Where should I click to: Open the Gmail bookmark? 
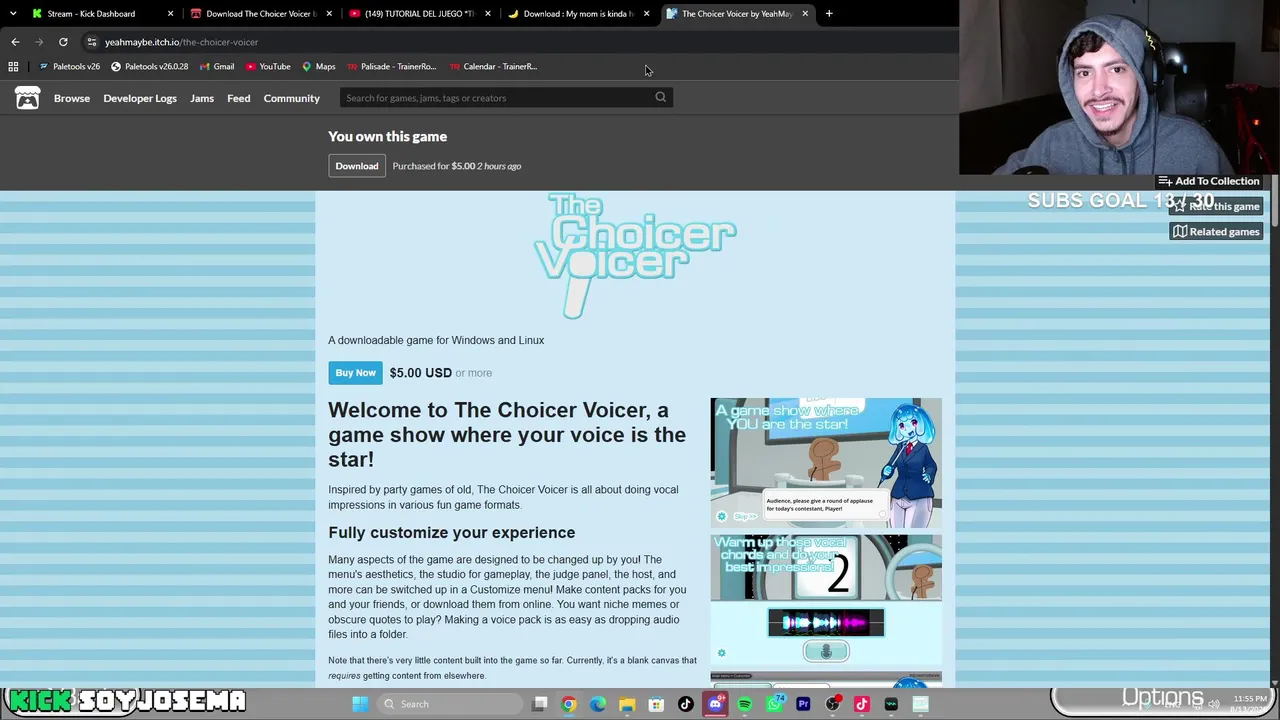[217, 66]
